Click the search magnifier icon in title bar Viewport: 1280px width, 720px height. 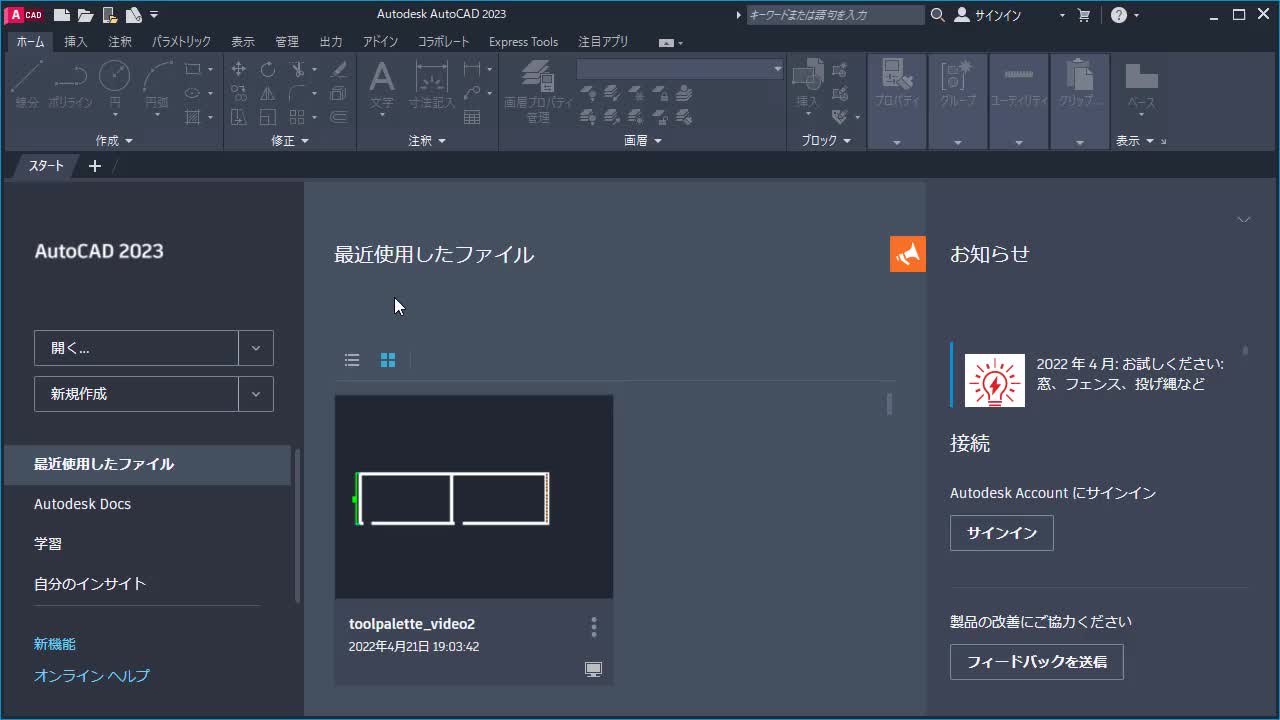pyautogui.click(x=937, y=15)
